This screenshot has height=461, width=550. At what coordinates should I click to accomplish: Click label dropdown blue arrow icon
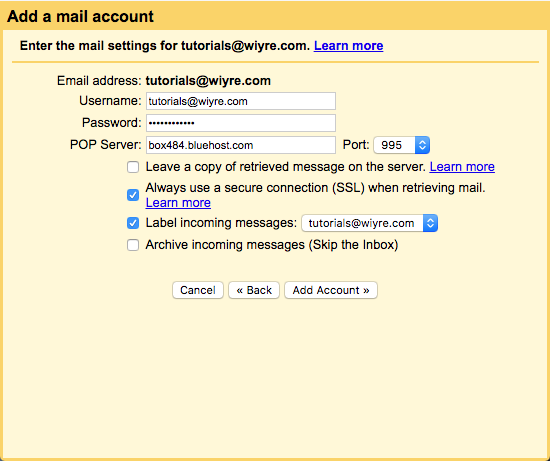pyautogui.click(x=430, y=223)
